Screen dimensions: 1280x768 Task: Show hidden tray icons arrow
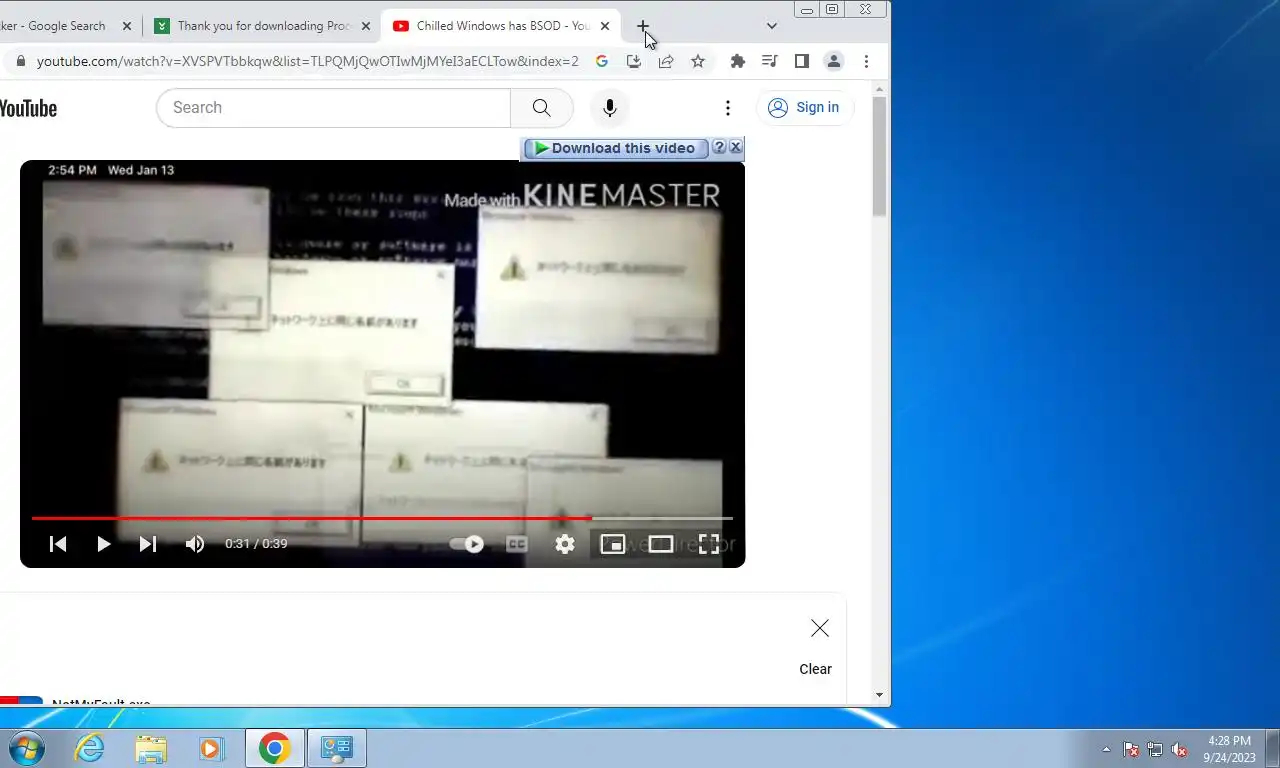pyautogui.click(x=1106, y=749)
